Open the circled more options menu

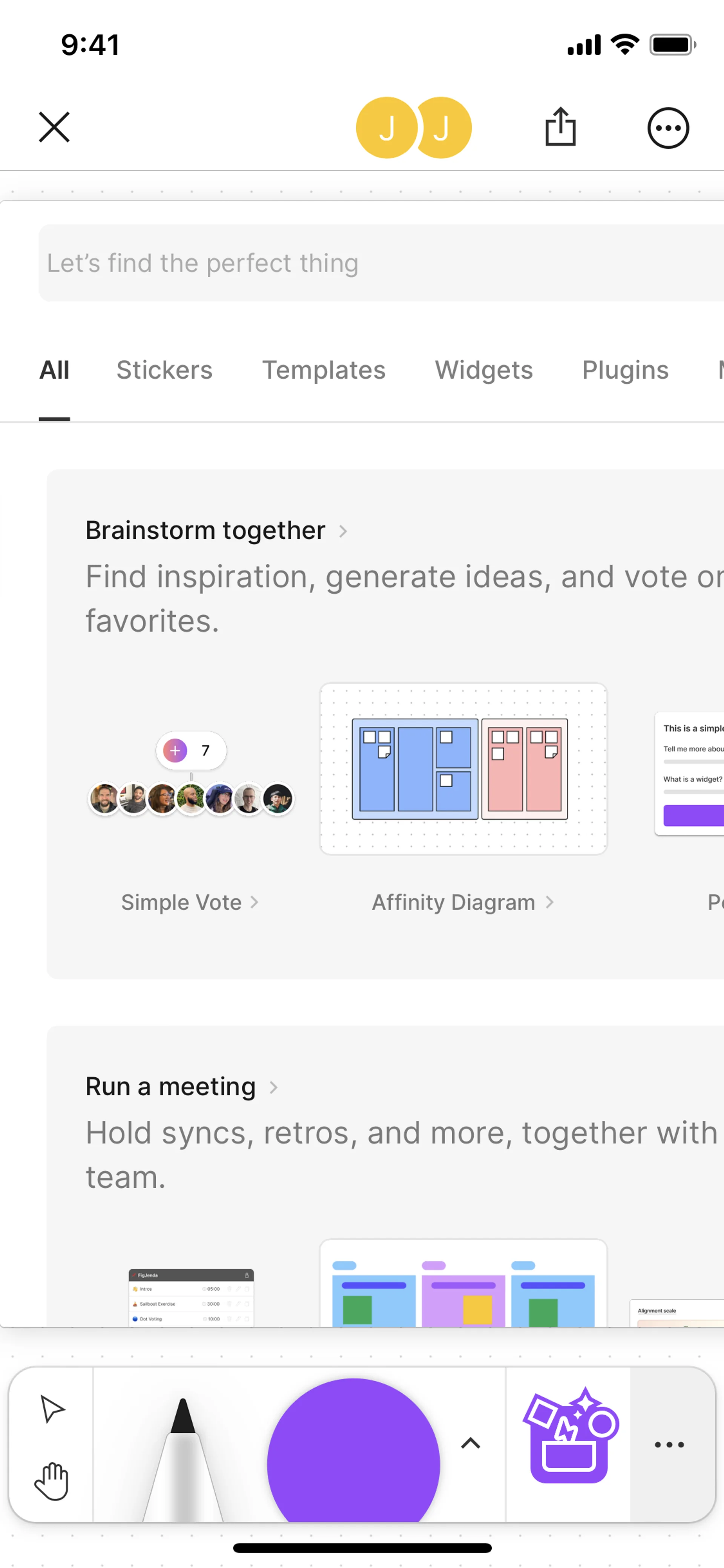667,128
